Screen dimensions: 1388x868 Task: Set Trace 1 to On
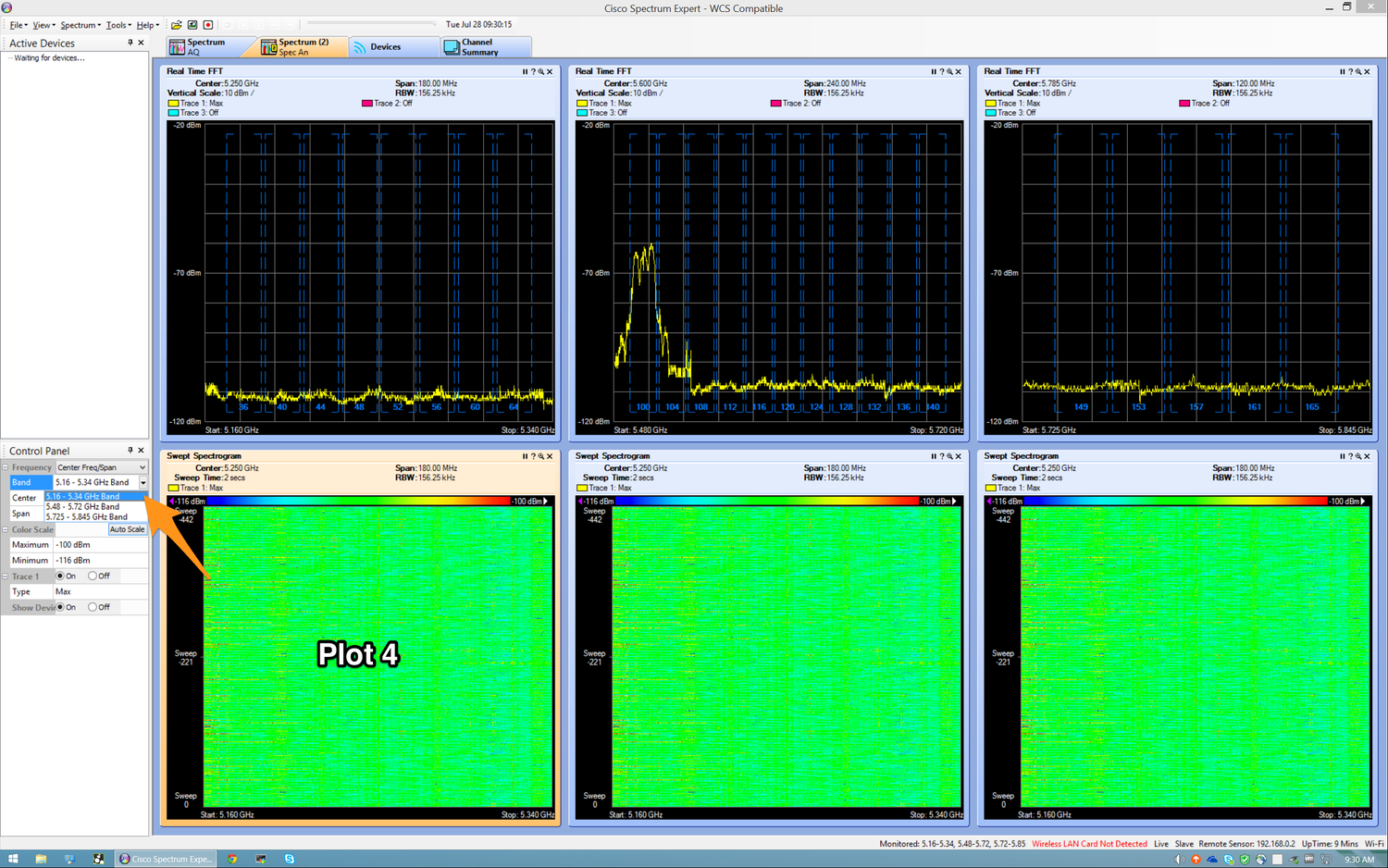(60, 576)
